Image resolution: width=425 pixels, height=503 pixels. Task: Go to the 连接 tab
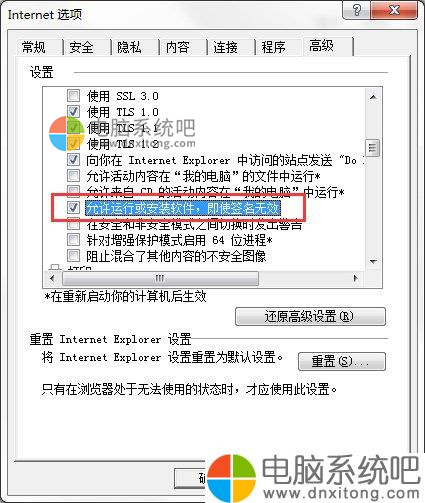pyautogui.click(x=225, y=47)
